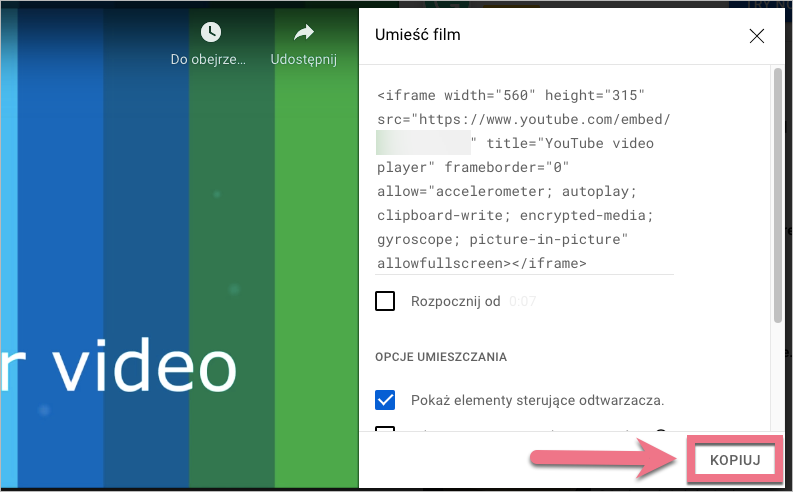Uncheck Pokaż elementy sterujące odtwarzacza checkbox
The width and height of the screenshot is (793, 492).
[x=385, y=400]
